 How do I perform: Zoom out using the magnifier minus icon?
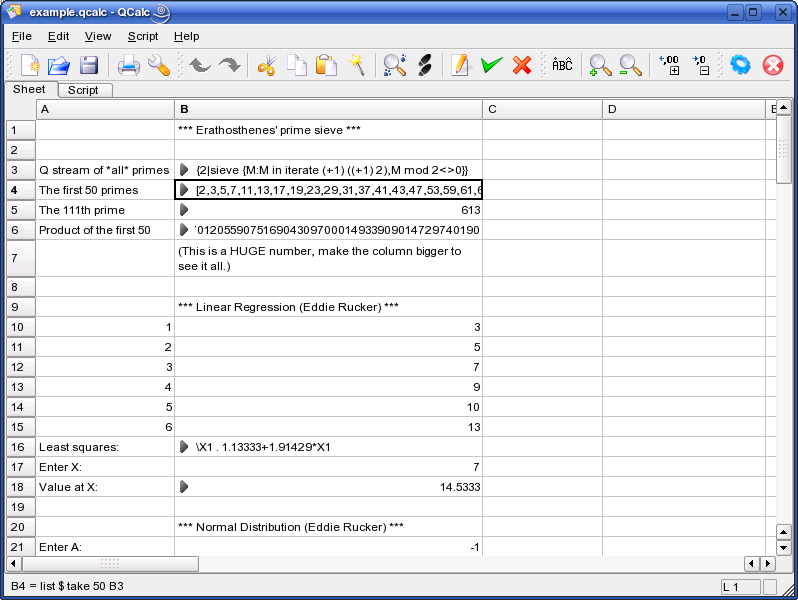(630, 66)
